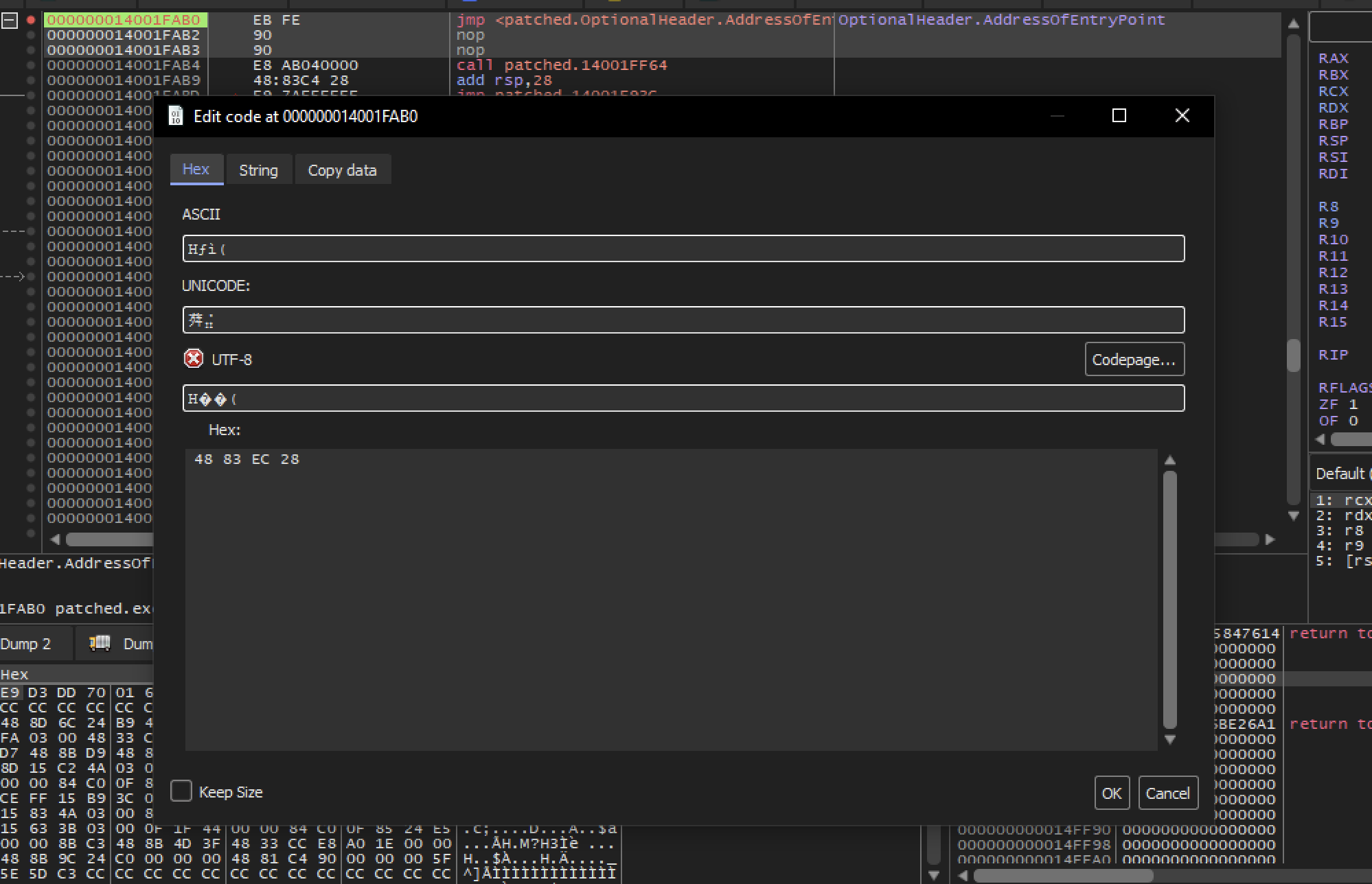Viewport: 1372px width, 884px height.
Task: Select the RAX register
Action: tap(1333, 58)
